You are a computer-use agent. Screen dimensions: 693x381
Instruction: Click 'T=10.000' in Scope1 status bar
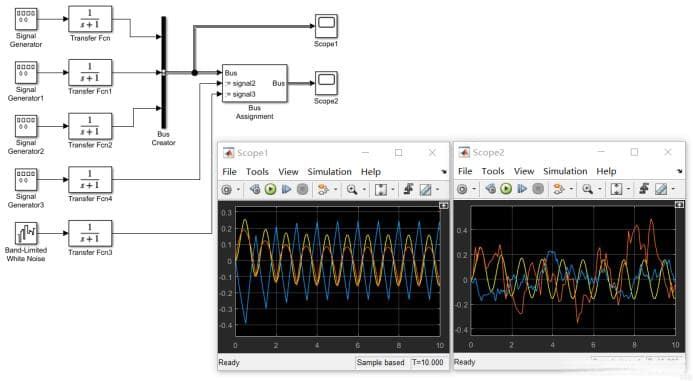427,362
